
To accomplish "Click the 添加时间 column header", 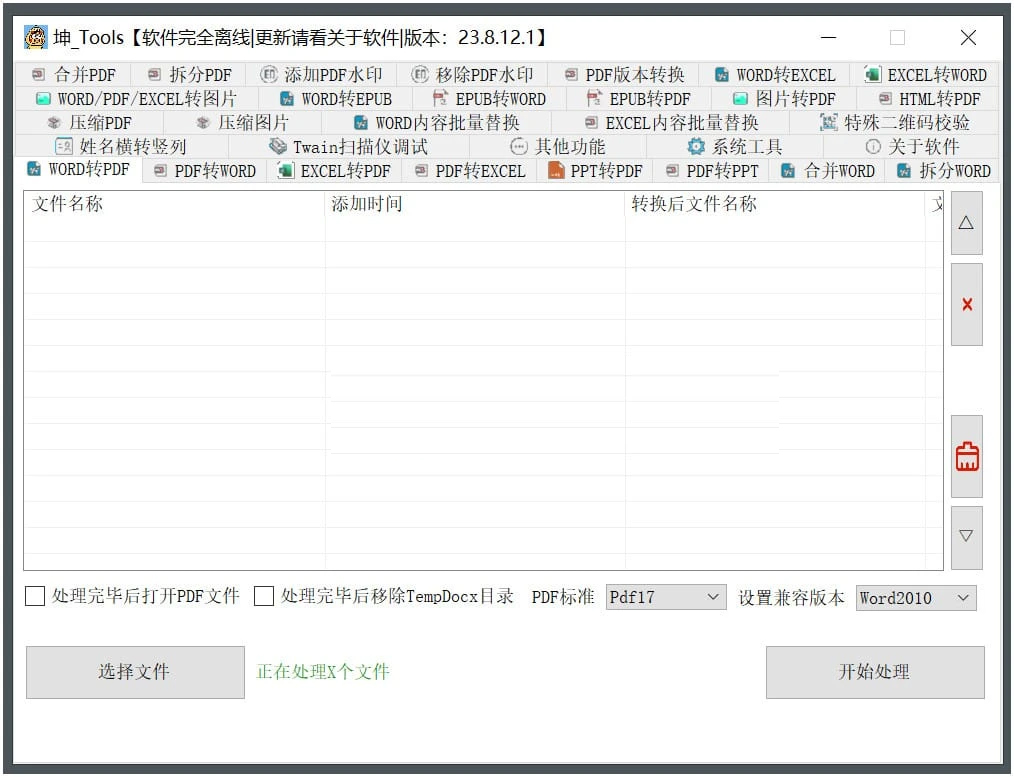I will tap(367, 204).
